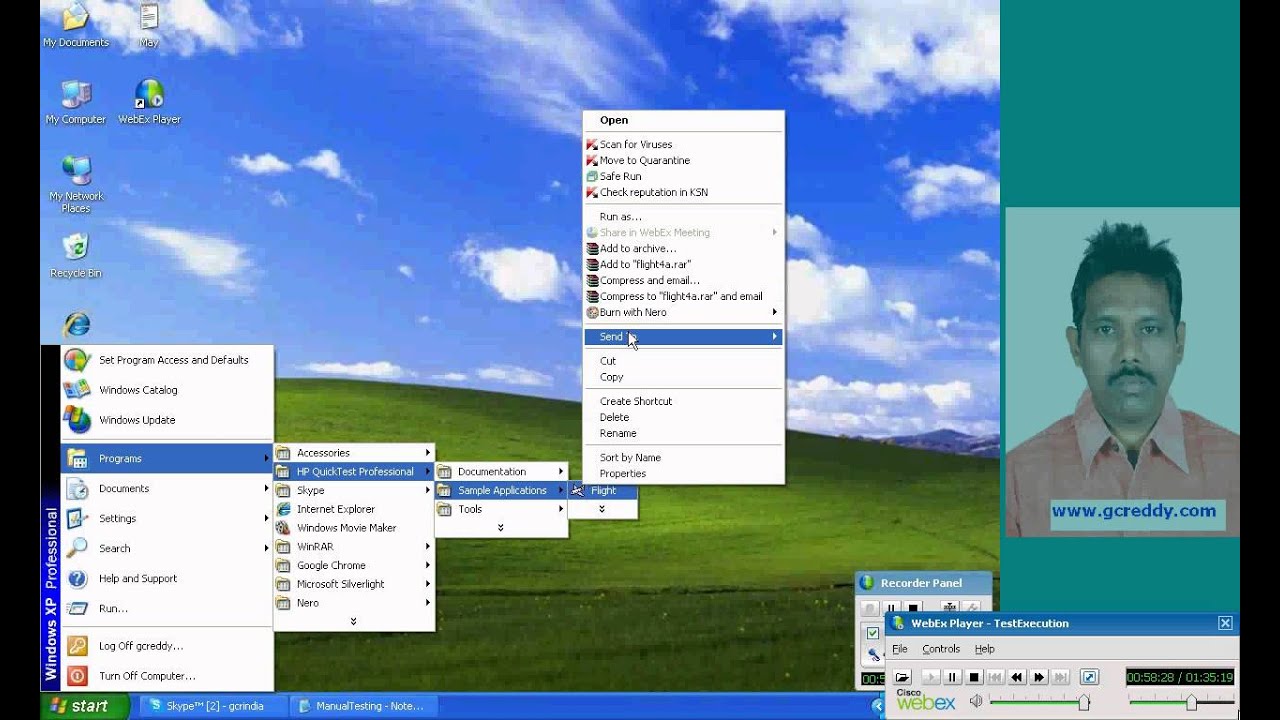Click the Start button
This screenshot has height=720, width=1280.
click(85, 706)
